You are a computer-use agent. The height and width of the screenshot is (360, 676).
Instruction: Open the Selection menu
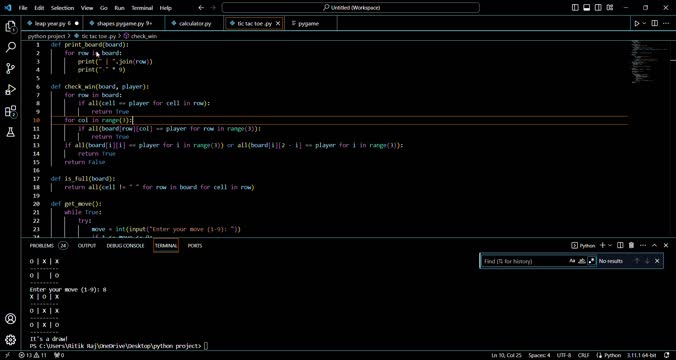(x=63, y=8)
